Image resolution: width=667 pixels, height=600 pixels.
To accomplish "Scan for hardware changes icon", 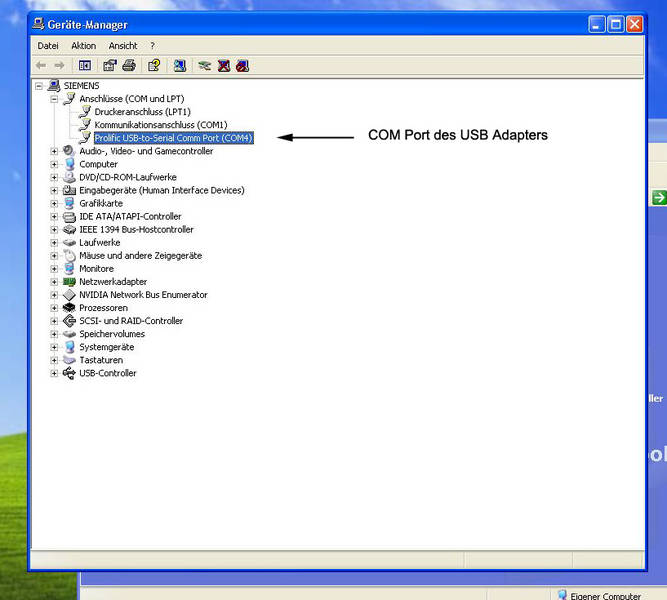I will (180, 66).
